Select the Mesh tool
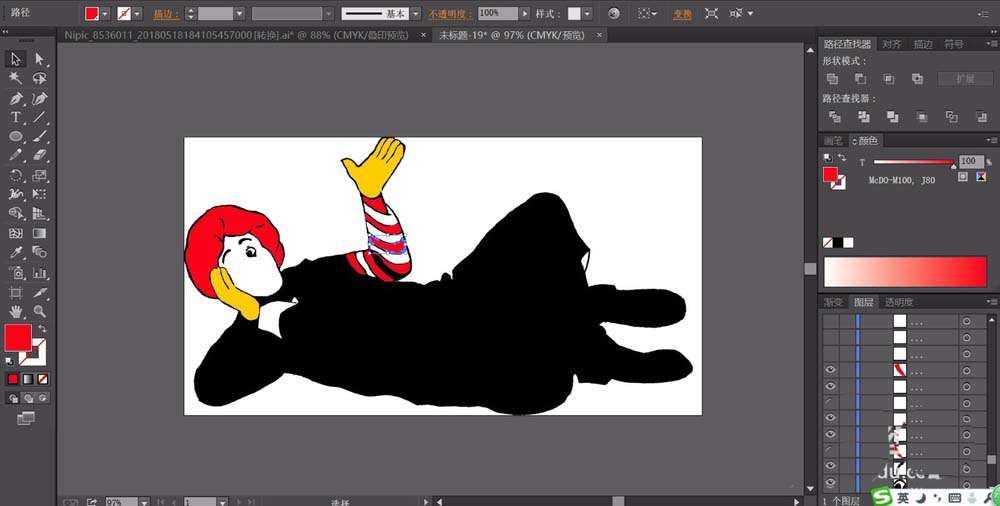This screenshot has width=1000, height=506. coord(15,234)
